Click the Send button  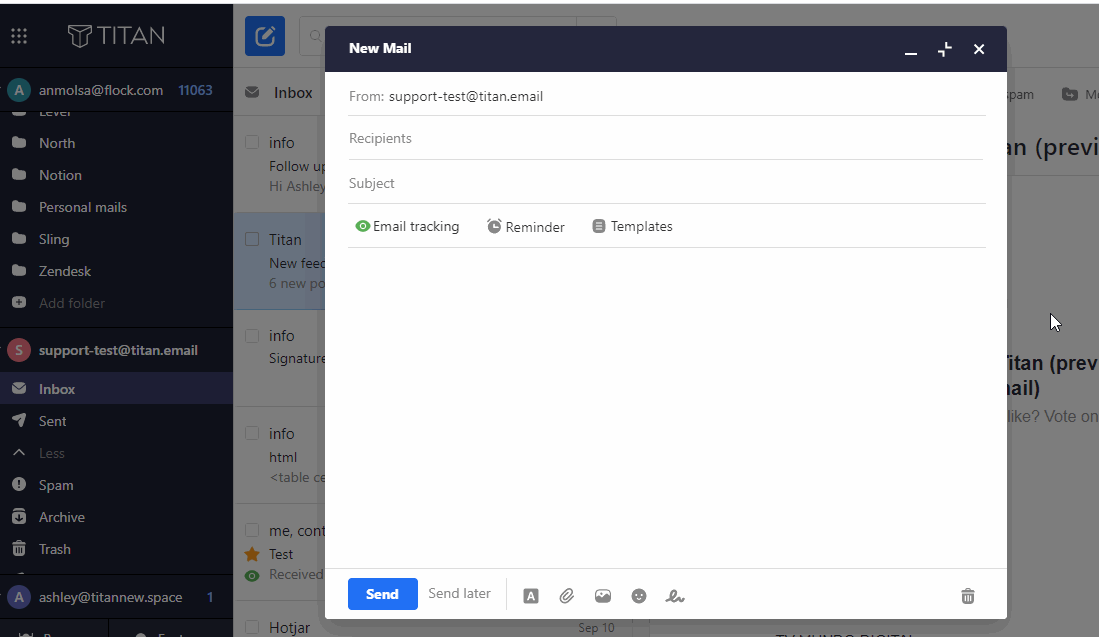[383, 594]
